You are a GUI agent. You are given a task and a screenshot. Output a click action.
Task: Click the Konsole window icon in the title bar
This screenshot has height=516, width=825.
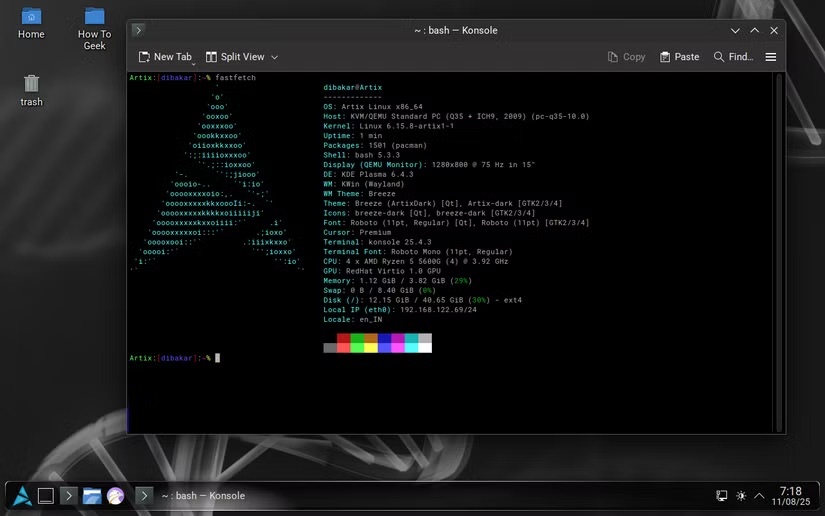138,30
